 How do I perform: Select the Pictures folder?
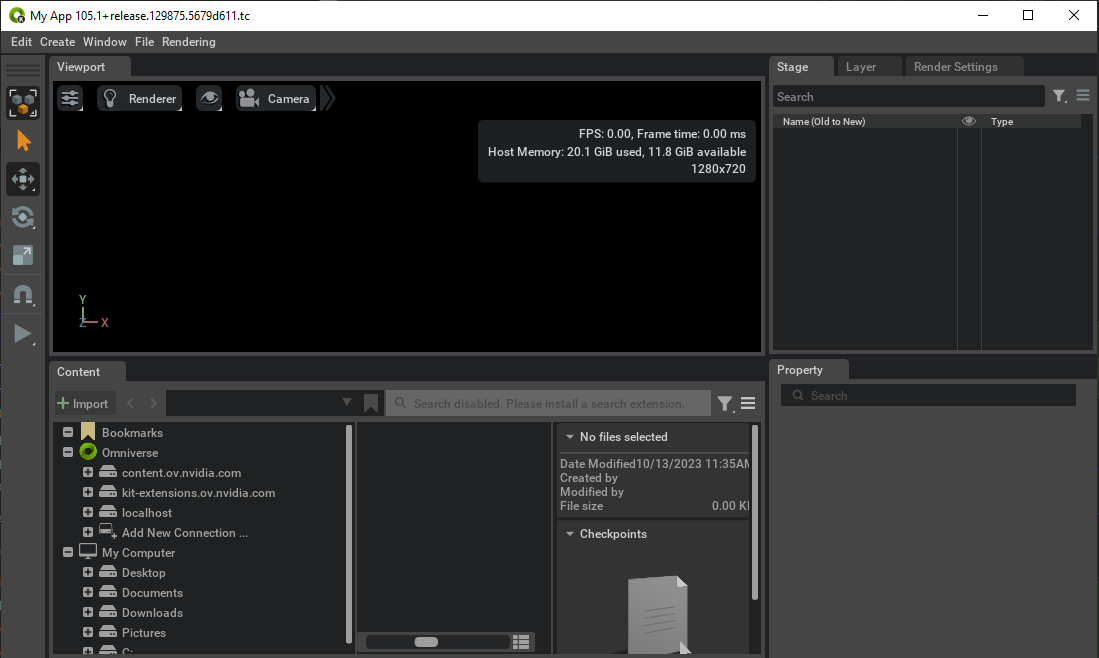tap(144, 633)
